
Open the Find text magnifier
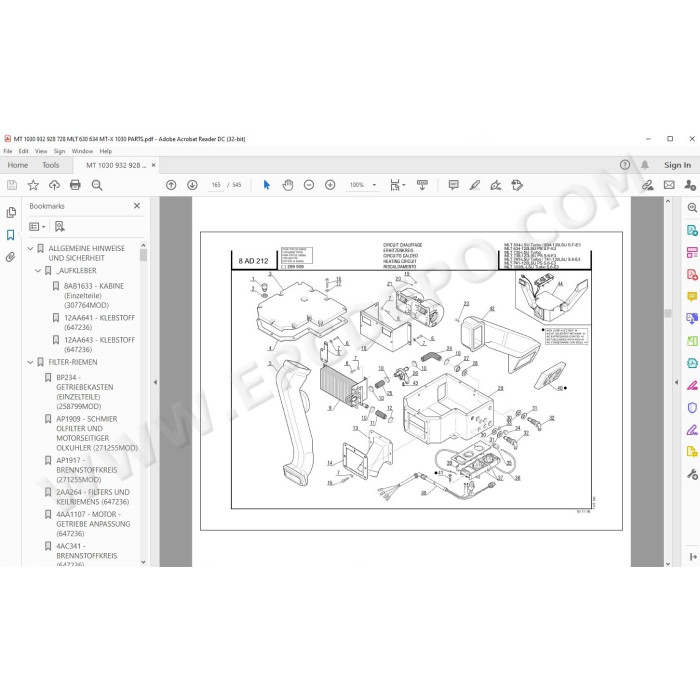(97, 185)
